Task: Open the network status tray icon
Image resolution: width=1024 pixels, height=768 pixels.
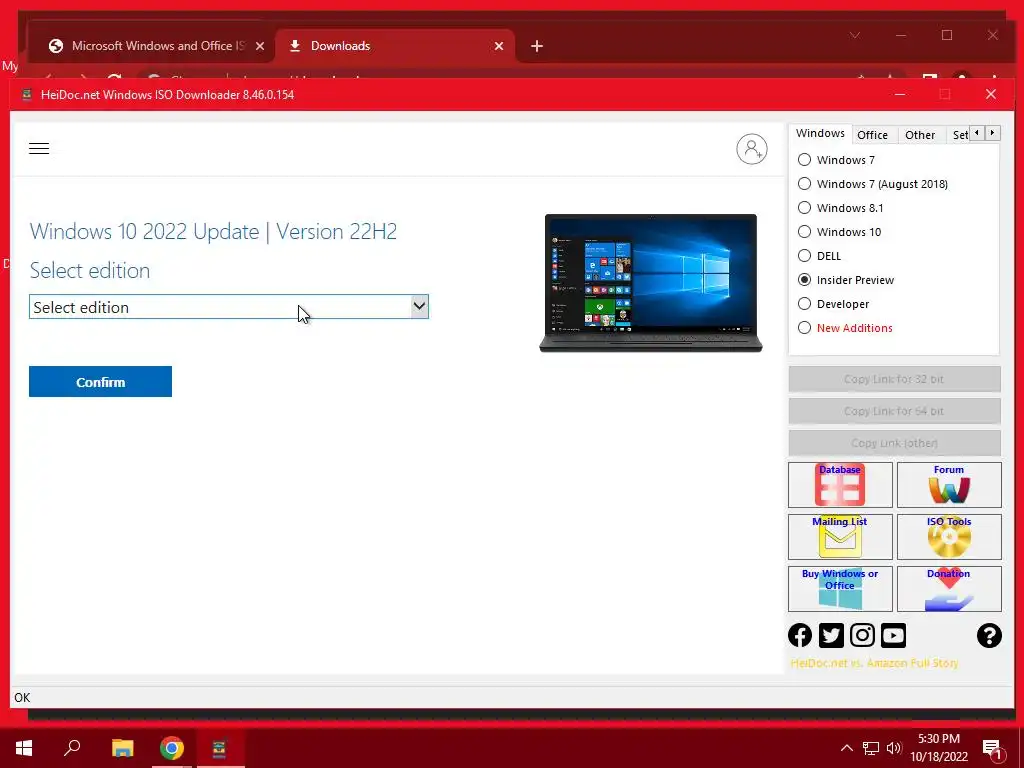Action: (x=871, y=748)
